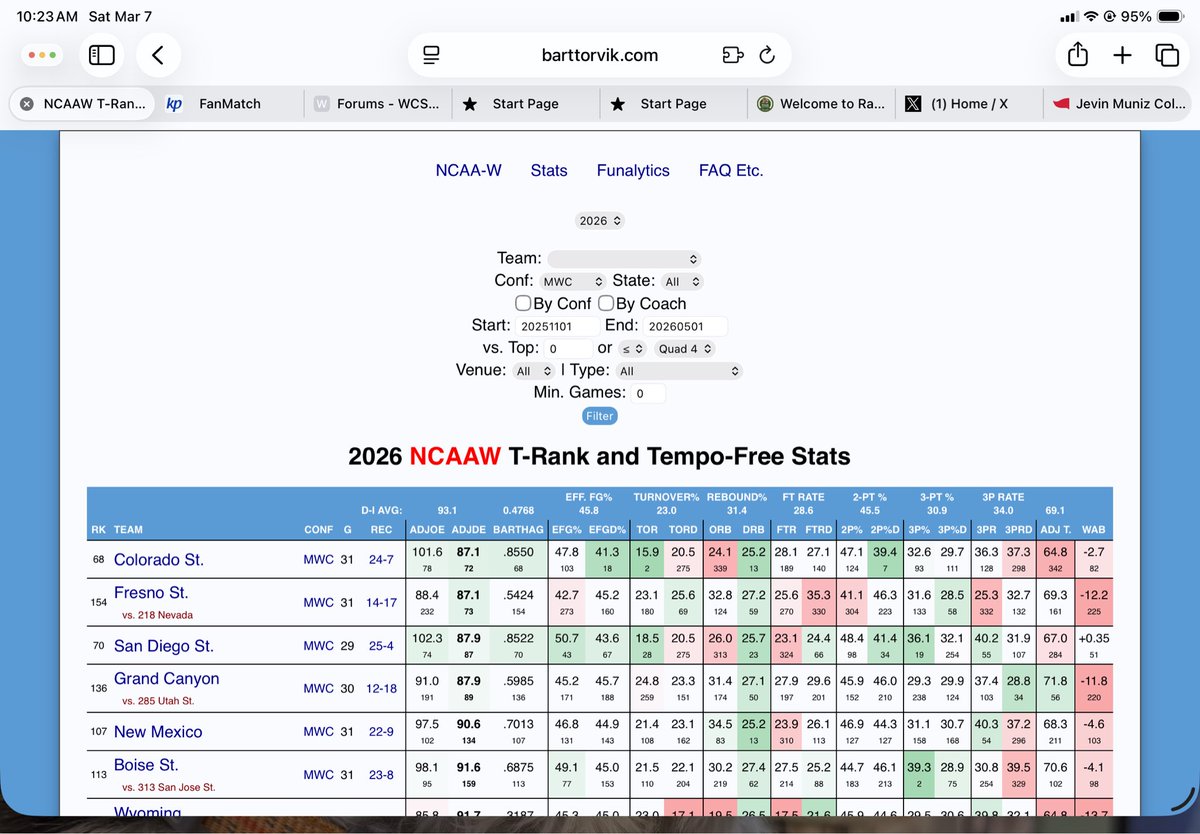The height and width of the screenshot is (834, 1200).
Task: Open the Share sheet icon
Action: coord(1077,55)
